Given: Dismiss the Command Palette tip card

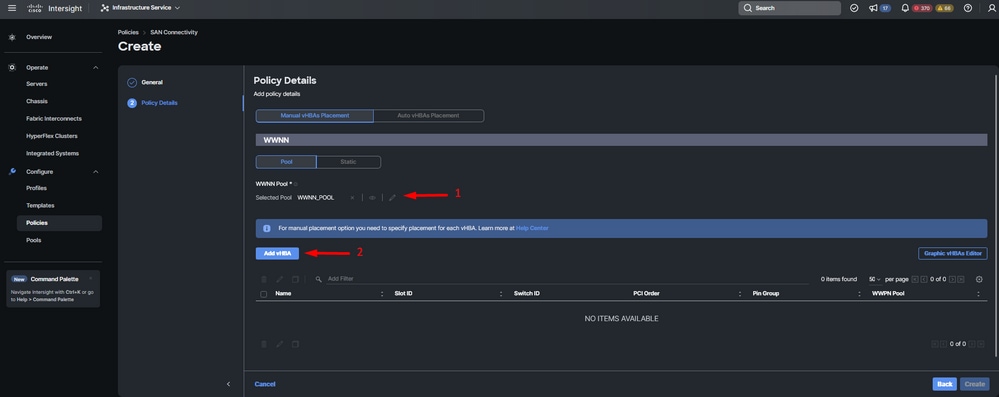Looking at the screenshot, I should 90,278.
